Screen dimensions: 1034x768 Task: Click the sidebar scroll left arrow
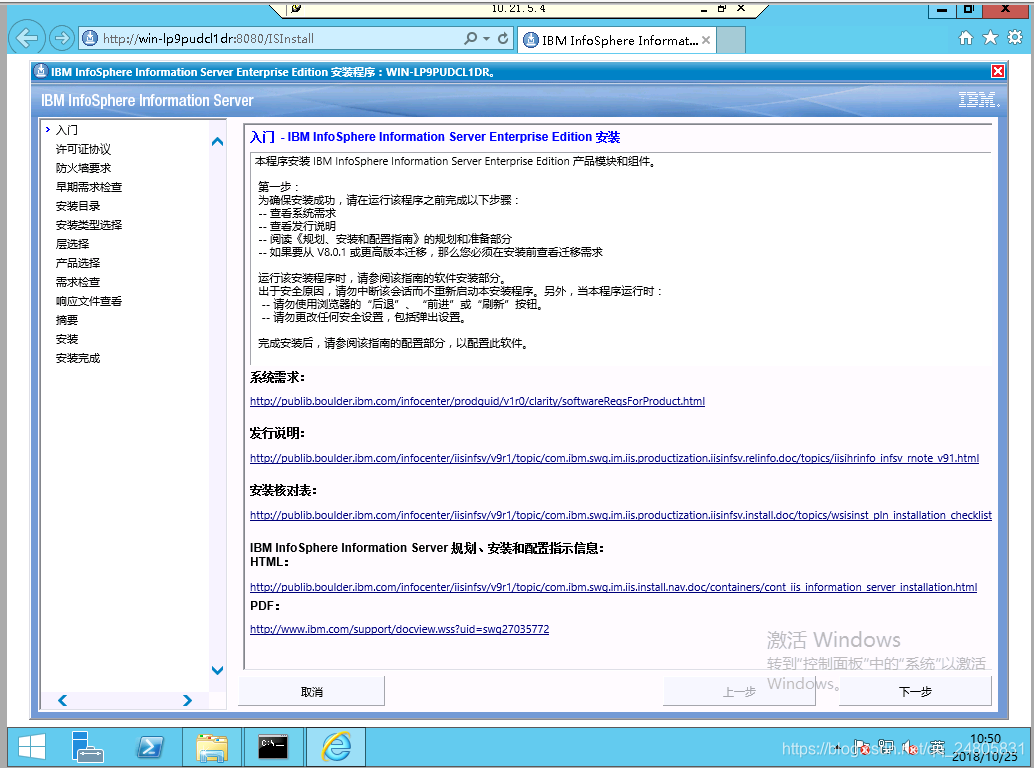[63, 700]
